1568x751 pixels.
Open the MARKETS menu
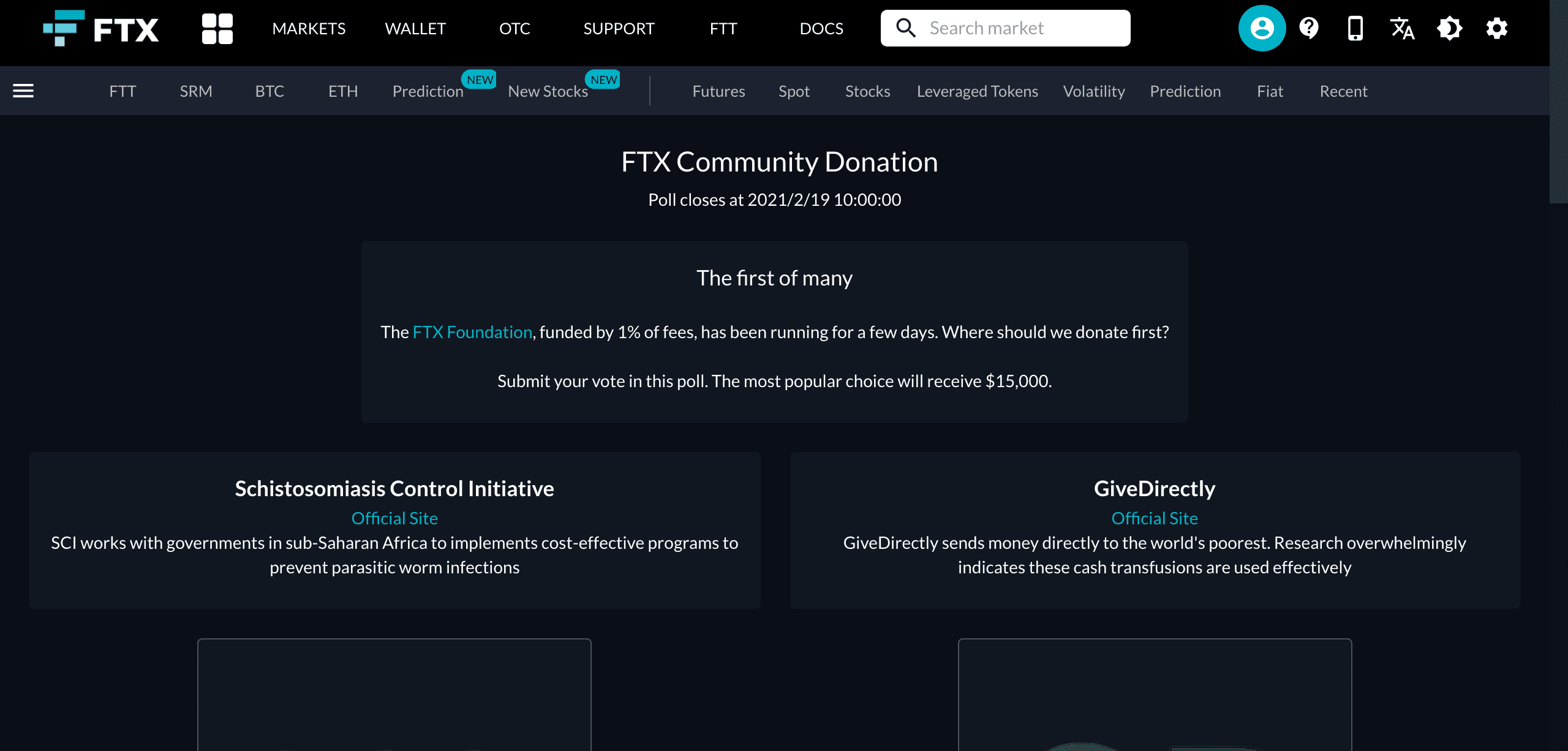pyautogui.click(x=309, y=29)
